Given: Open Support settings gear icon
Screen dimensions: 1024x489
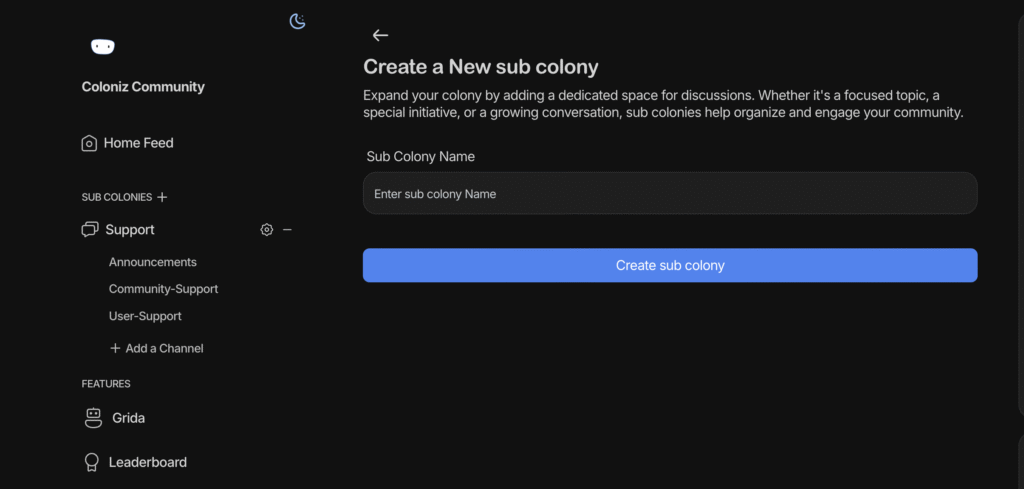Looking at the screenshot, I should click(x=266, y=230).
